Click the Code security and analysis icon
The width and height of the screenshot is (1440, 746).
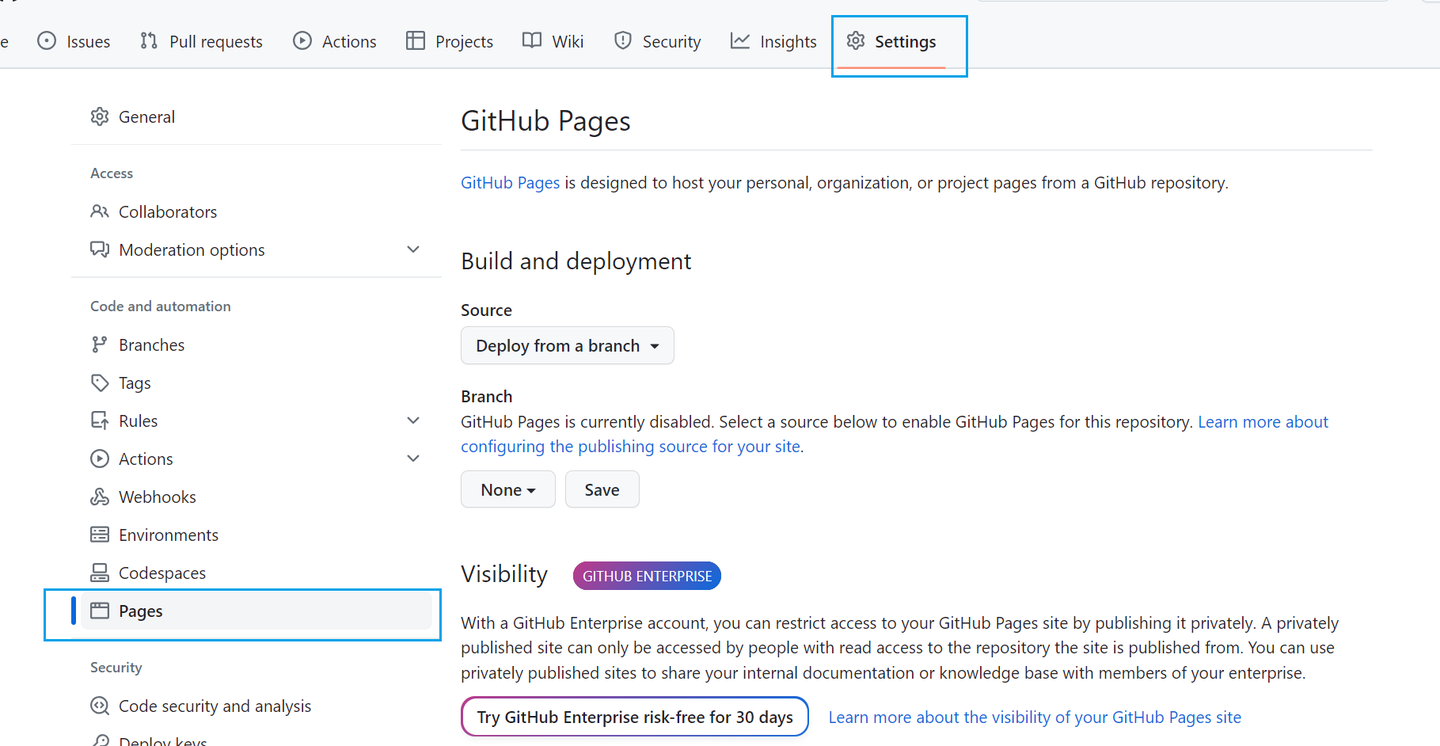coord(100,705)
